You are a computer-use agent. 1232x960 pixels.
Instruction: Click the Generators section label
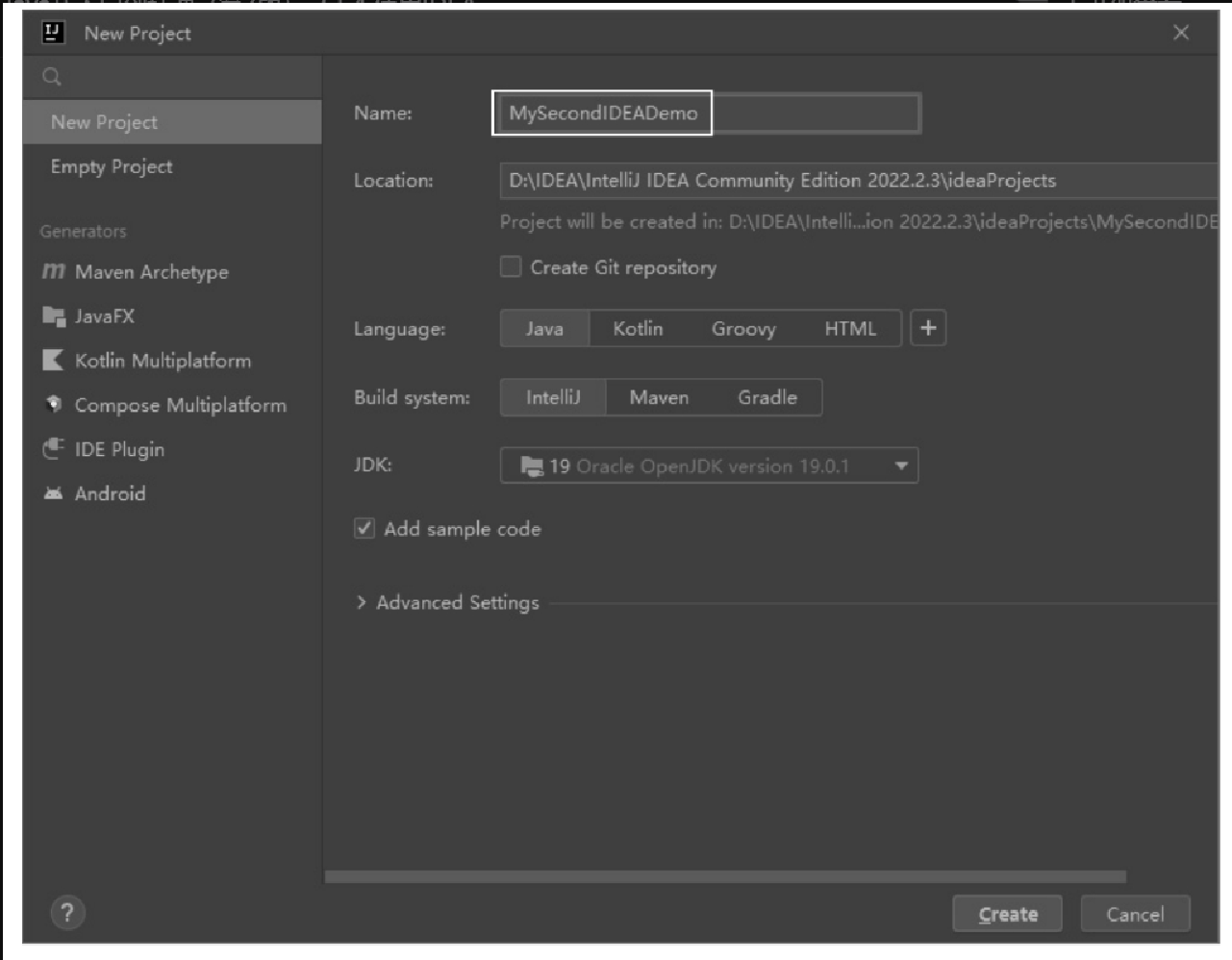pyautogui.click(x=83, y=231)
